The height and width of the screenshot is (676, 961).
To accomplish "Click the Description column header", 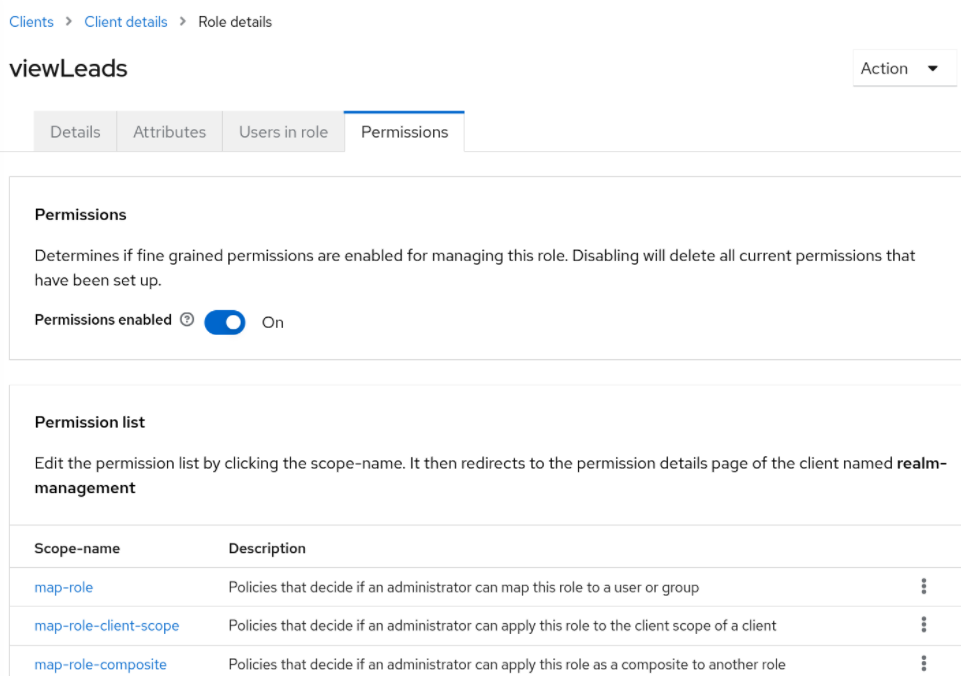I will tap(266, 548).
